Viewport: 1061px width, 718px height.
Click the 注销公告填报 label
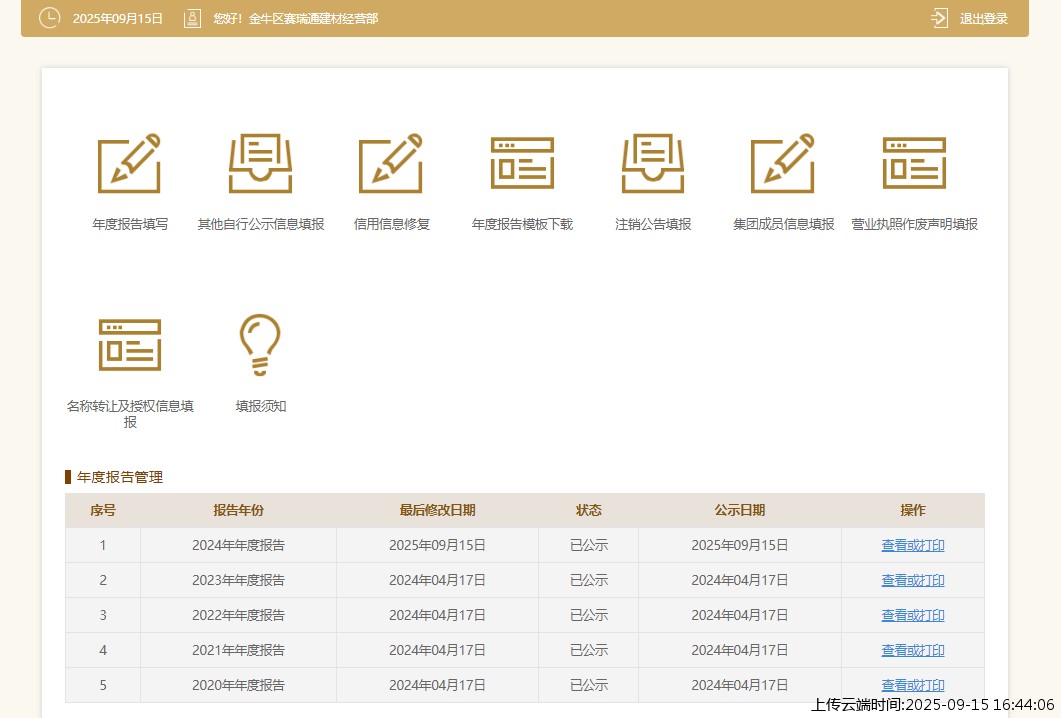(x=653, y=224)
